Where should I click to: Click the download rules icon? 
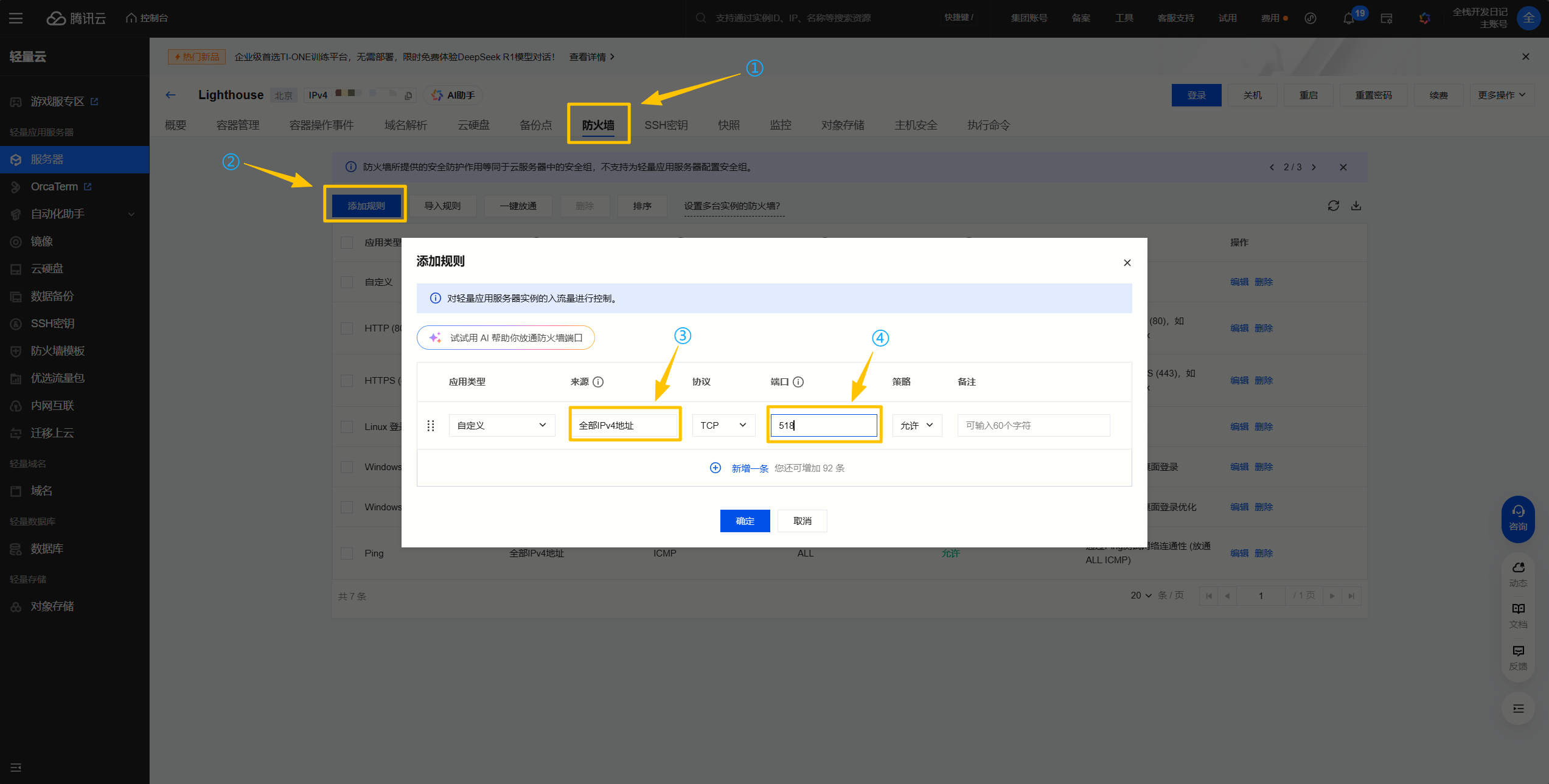pos(1356,206)
